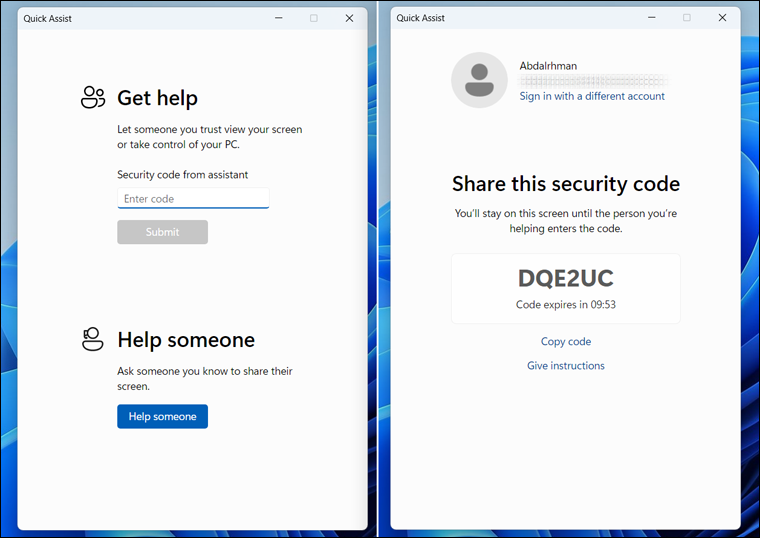Click the Help someone section heading

pyautogui.click(x=186, y=340)
